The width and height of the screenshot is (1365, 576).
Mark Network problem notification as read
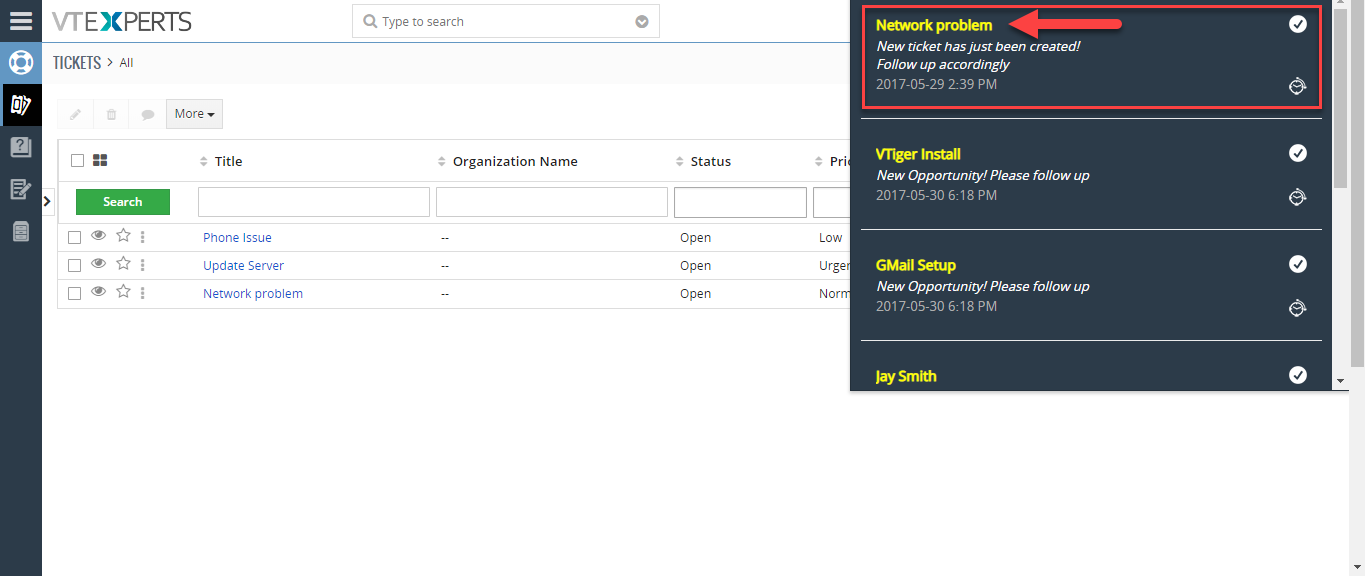click(x=1298, y=24)
